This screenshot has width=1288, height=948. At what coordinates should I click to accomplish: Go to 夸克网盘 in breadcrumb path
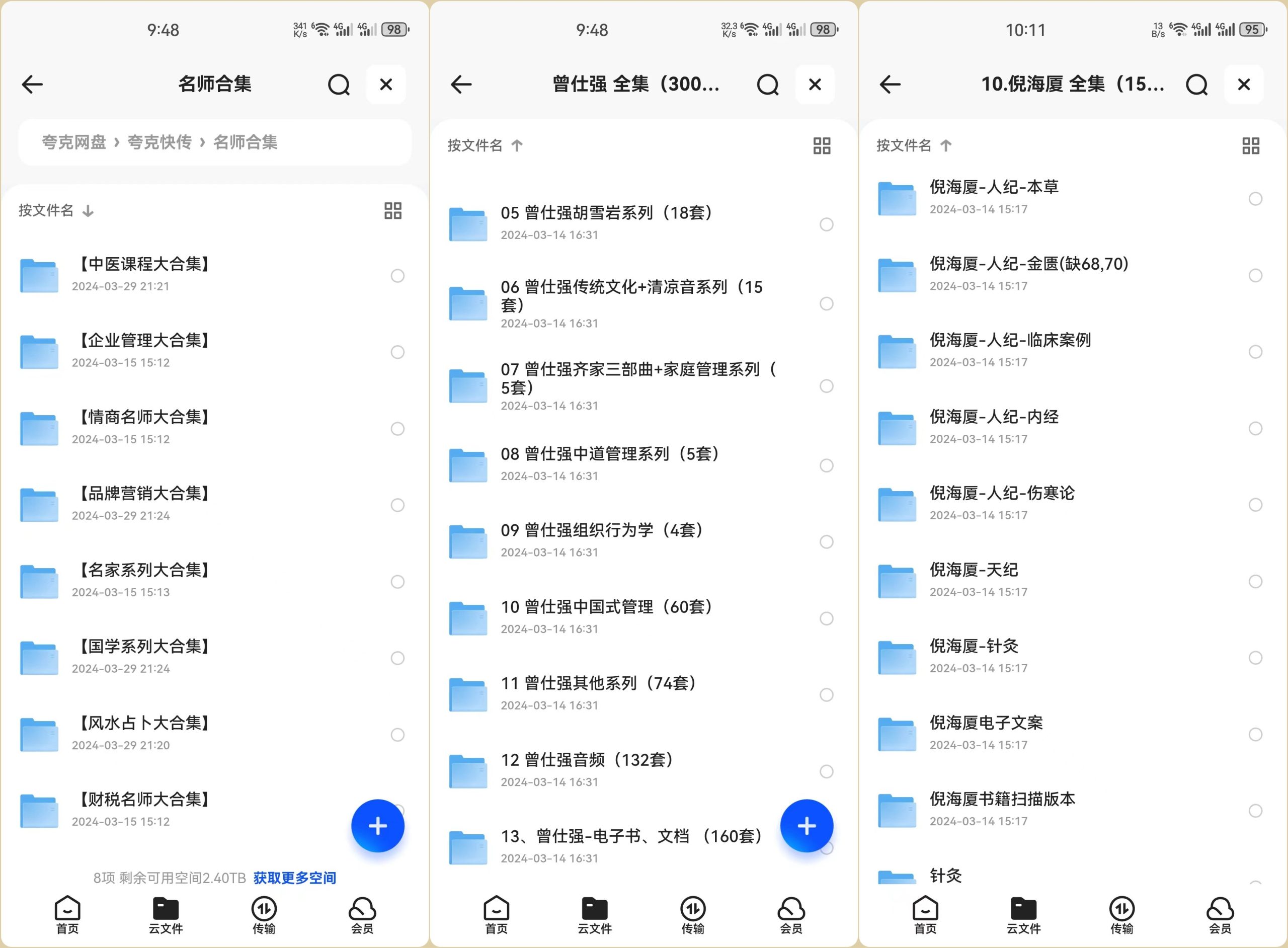[74, 142]
